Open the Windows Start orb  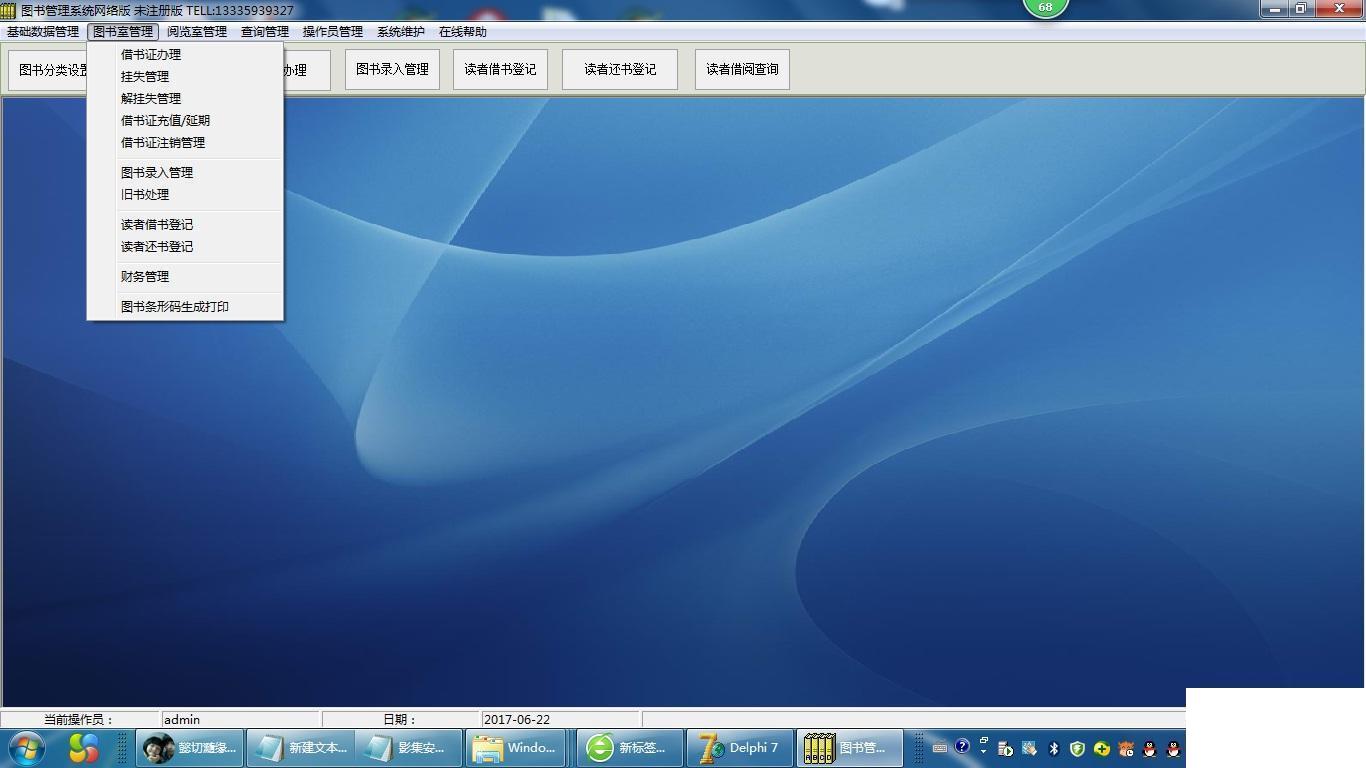(26, 748)
